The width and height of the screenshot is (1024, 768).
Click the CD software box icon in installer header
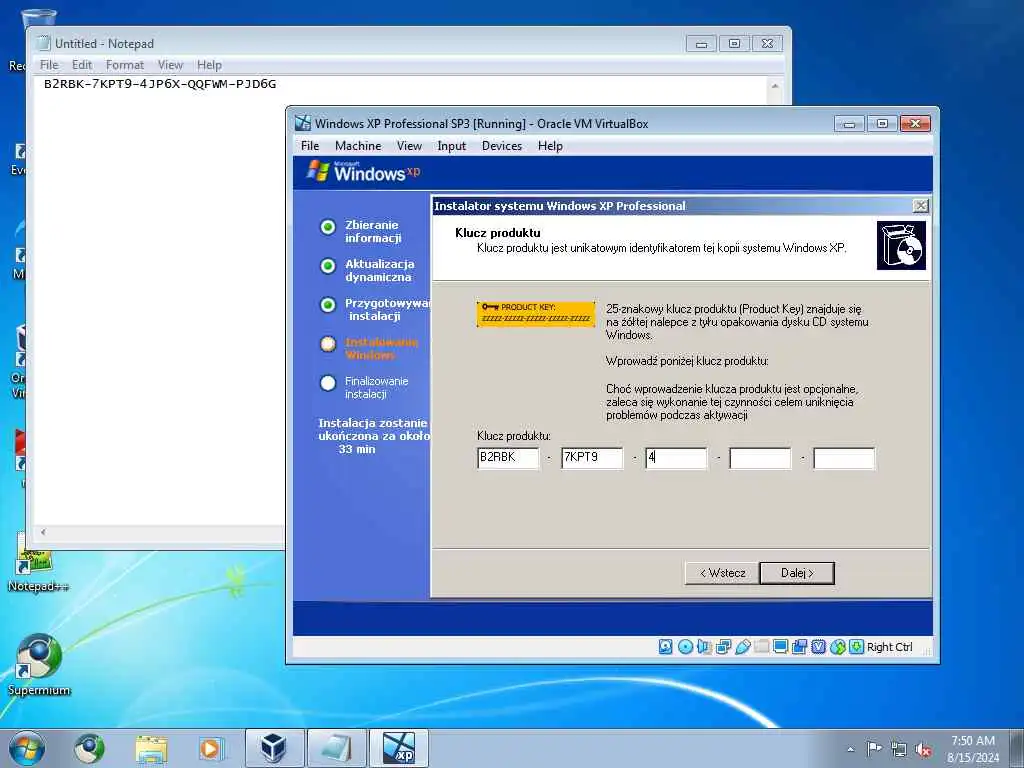pos(901,246)
